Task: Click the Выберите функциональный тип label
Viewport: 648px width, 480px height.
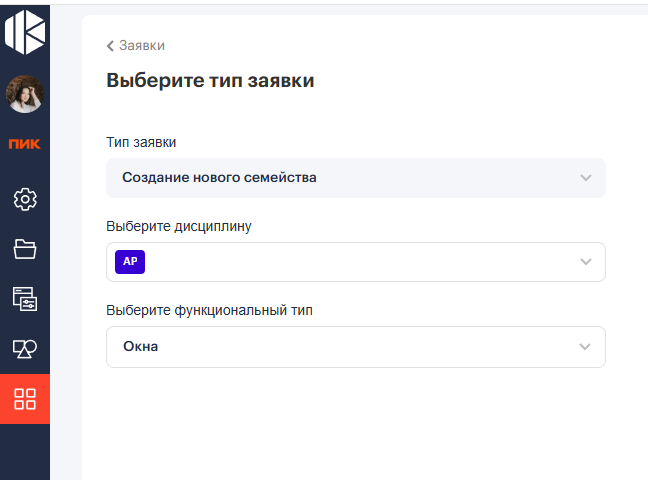Action: (209, 310)
